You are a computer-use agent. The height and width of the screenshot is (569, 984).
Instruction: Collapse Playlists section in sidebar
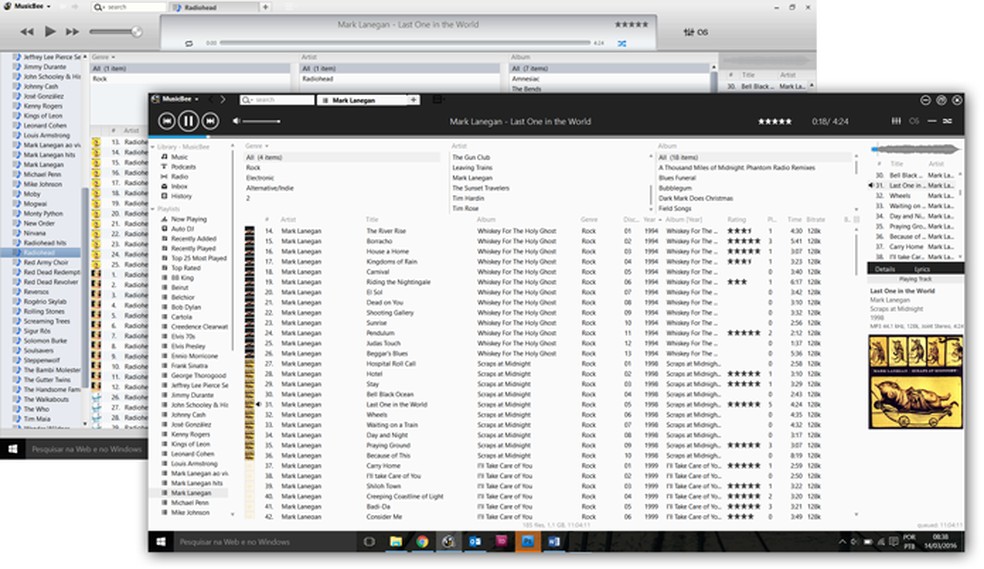tap(152, 209)
